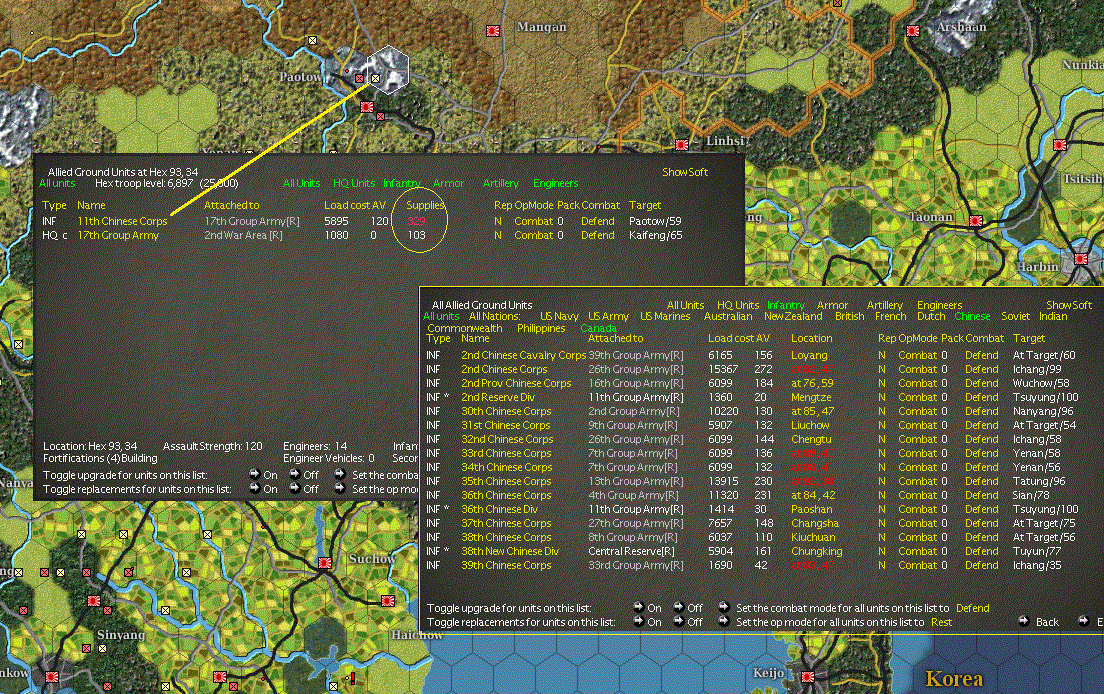Open 35th Chinese Corps unit

(506, 481)
